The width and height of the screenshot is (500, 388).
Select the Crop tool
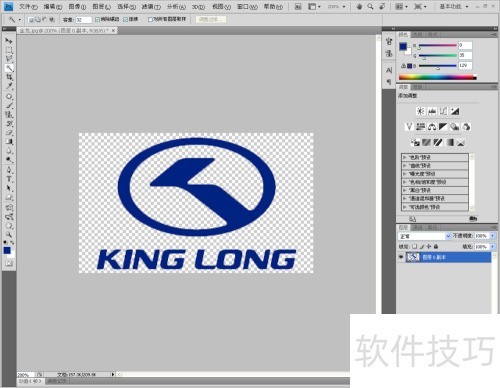coord(9,77)
